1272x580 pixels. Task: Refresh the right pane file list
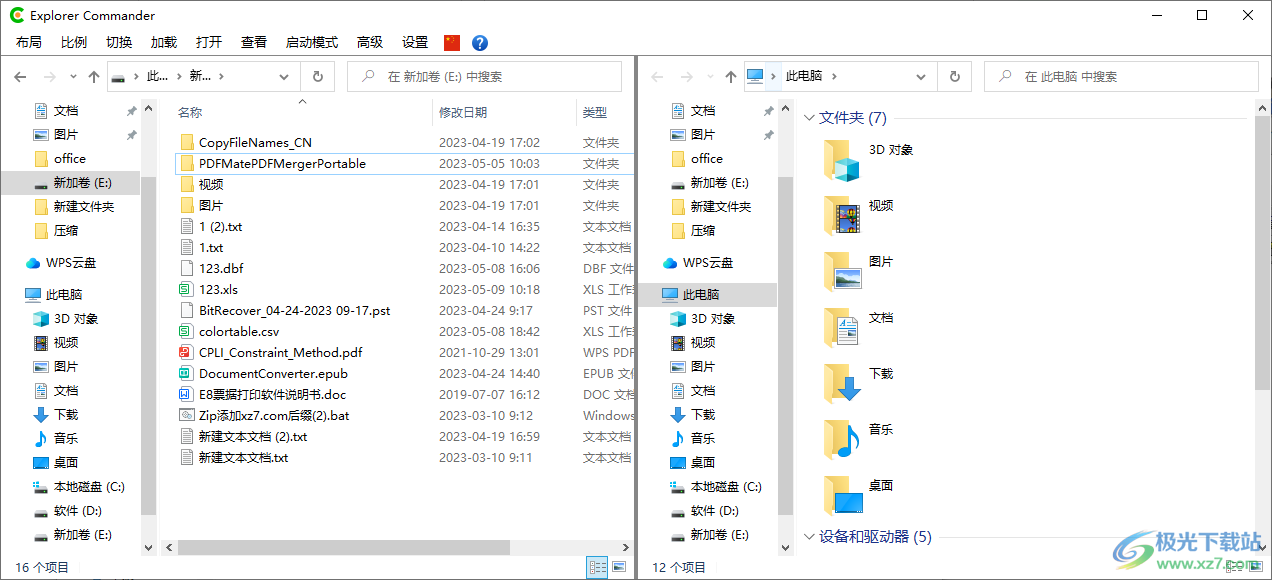coord(954,76)
